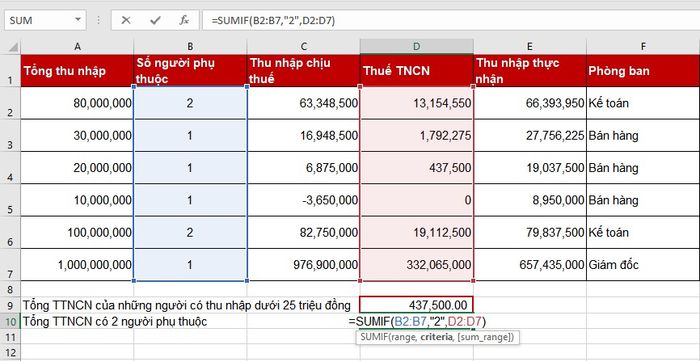Select 'Kế toán' cell in row 2

pos(643,103)
